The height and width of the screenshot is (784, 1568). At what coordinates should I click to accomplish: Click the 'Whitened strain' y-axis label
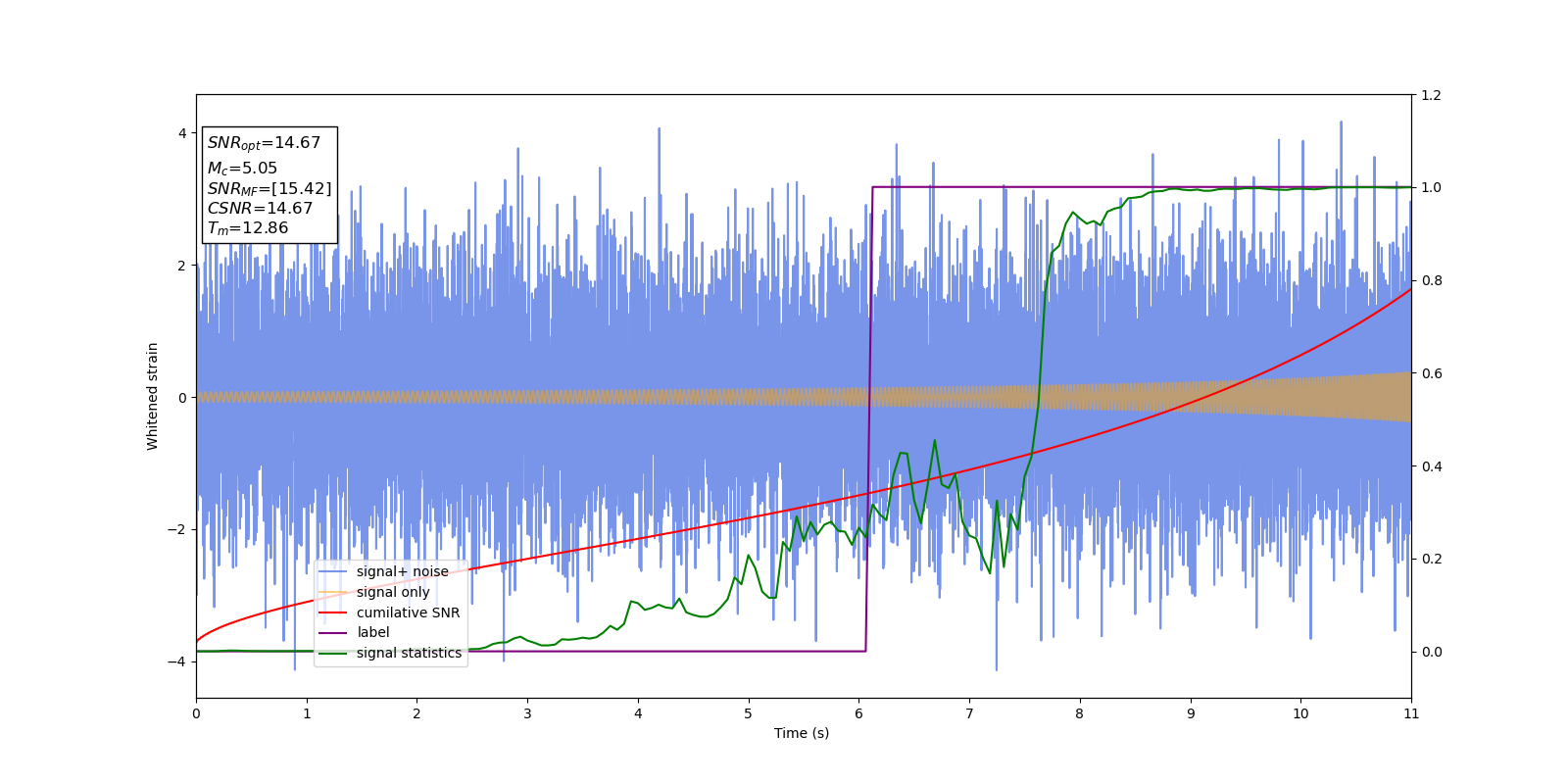tap(153, 396)
